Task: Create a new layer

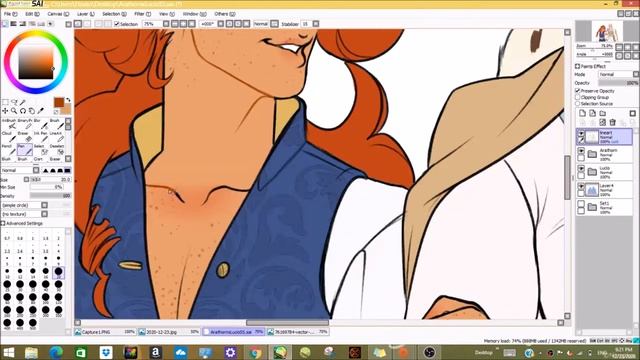Action: (x=582, y=113)
